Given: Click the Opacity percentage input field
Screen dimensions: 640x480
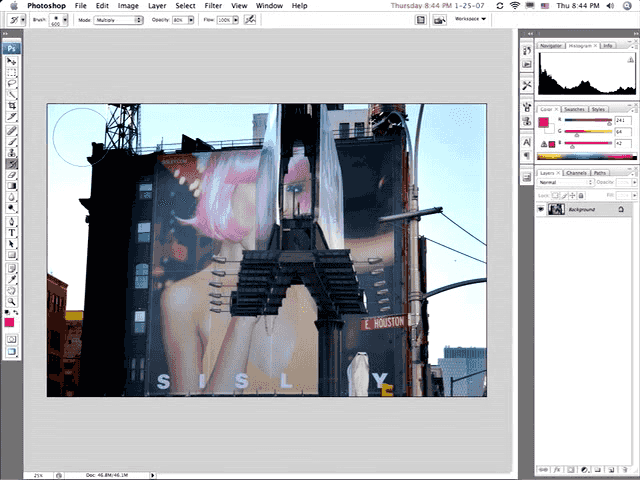Looking at the screenshot, I should click(178, 19).
